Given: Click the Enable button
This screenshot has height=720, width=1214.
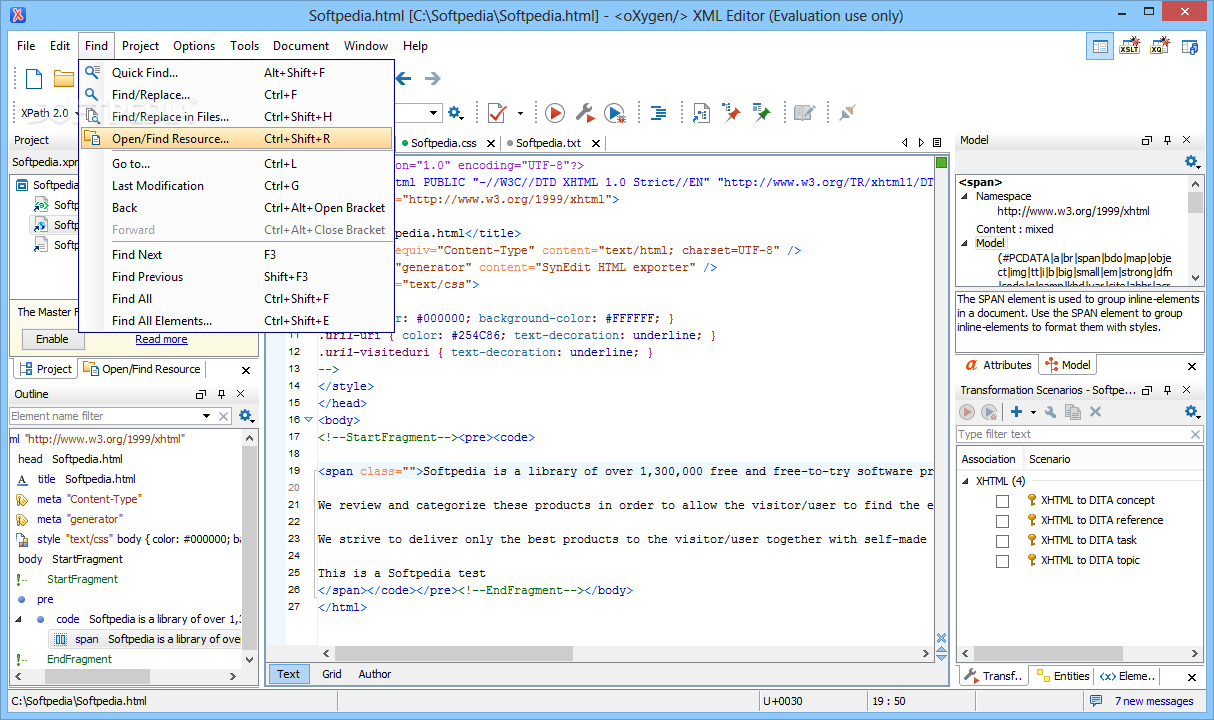Looking at the screenshot, I should [52, 339].
